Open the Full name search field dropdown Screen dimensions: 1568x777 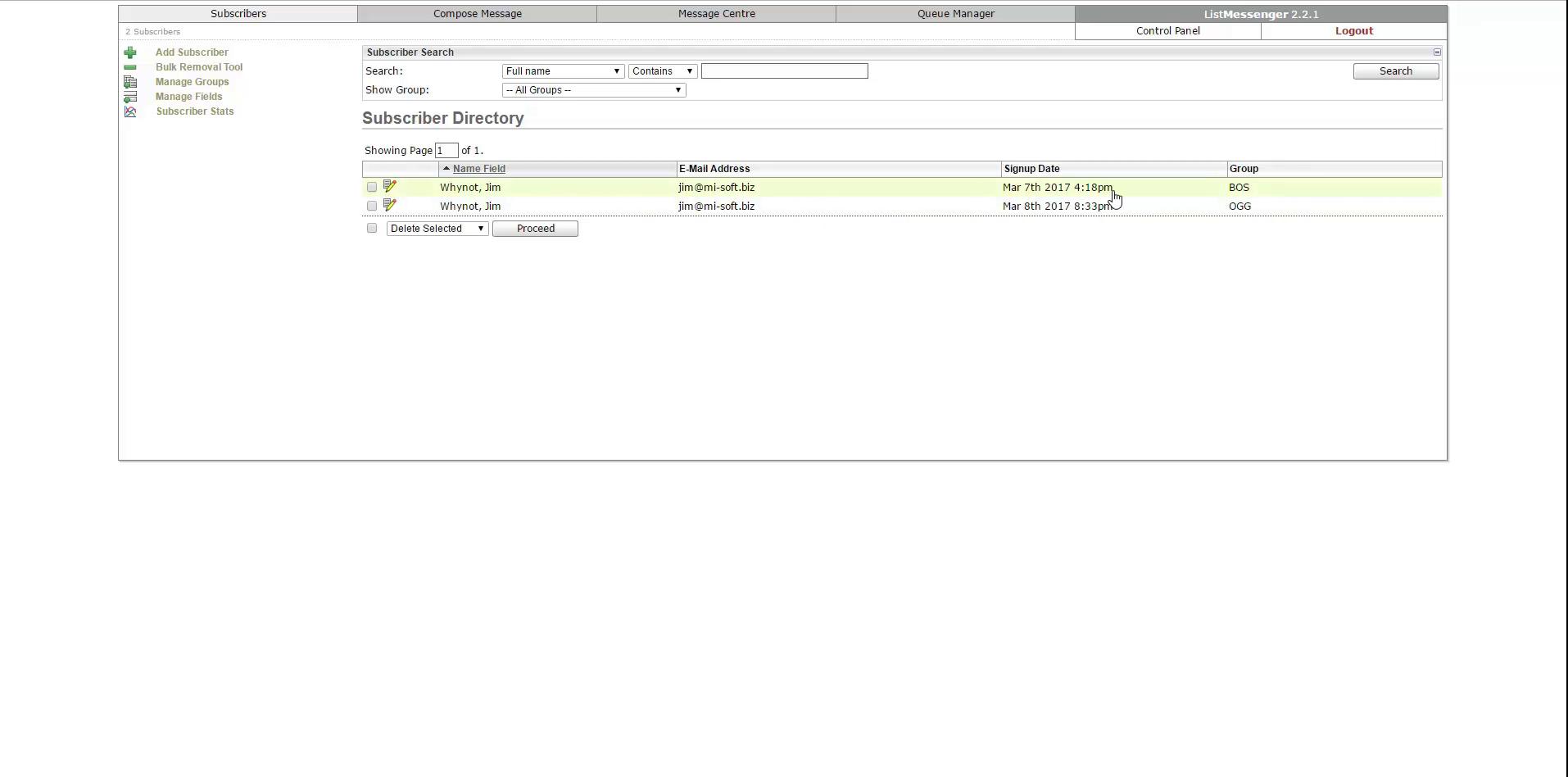click(563, 71)
